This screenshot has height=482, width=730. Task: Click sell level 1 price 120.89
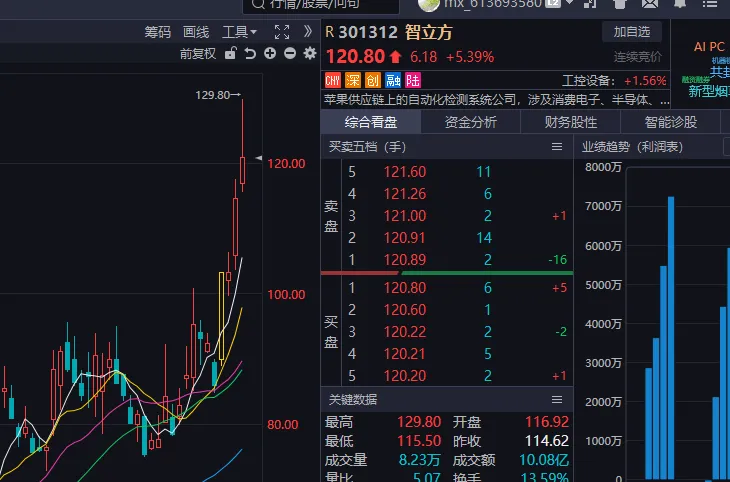(405, 260)
